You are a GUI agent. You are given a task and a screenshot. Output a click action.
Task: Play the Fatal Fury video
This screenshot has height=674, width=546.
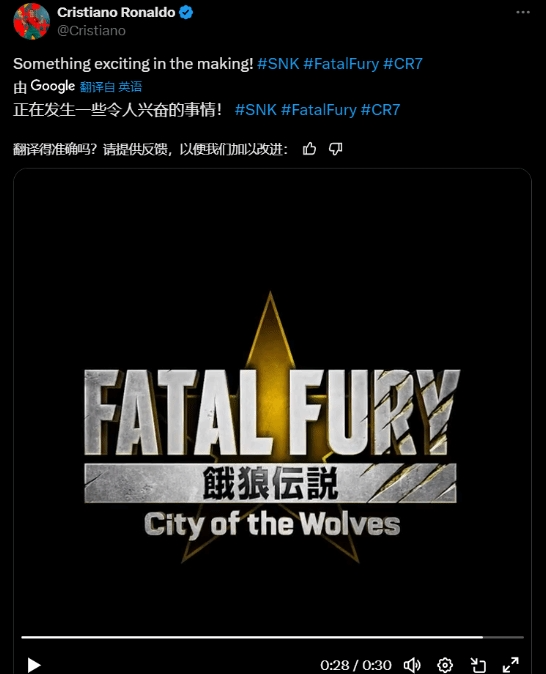[34, 665]
